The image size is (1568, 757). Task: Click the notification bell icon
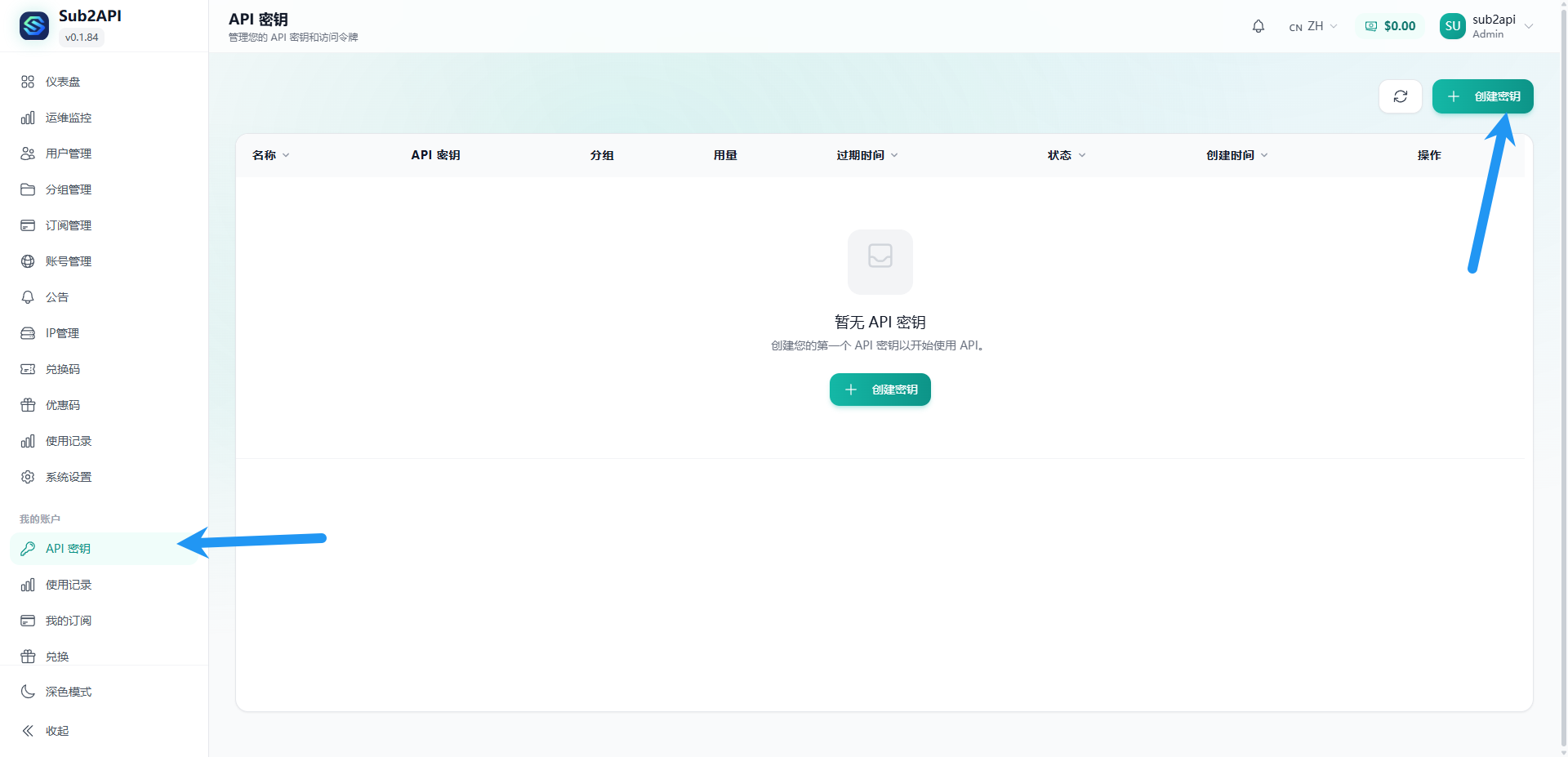(1258, 25)
